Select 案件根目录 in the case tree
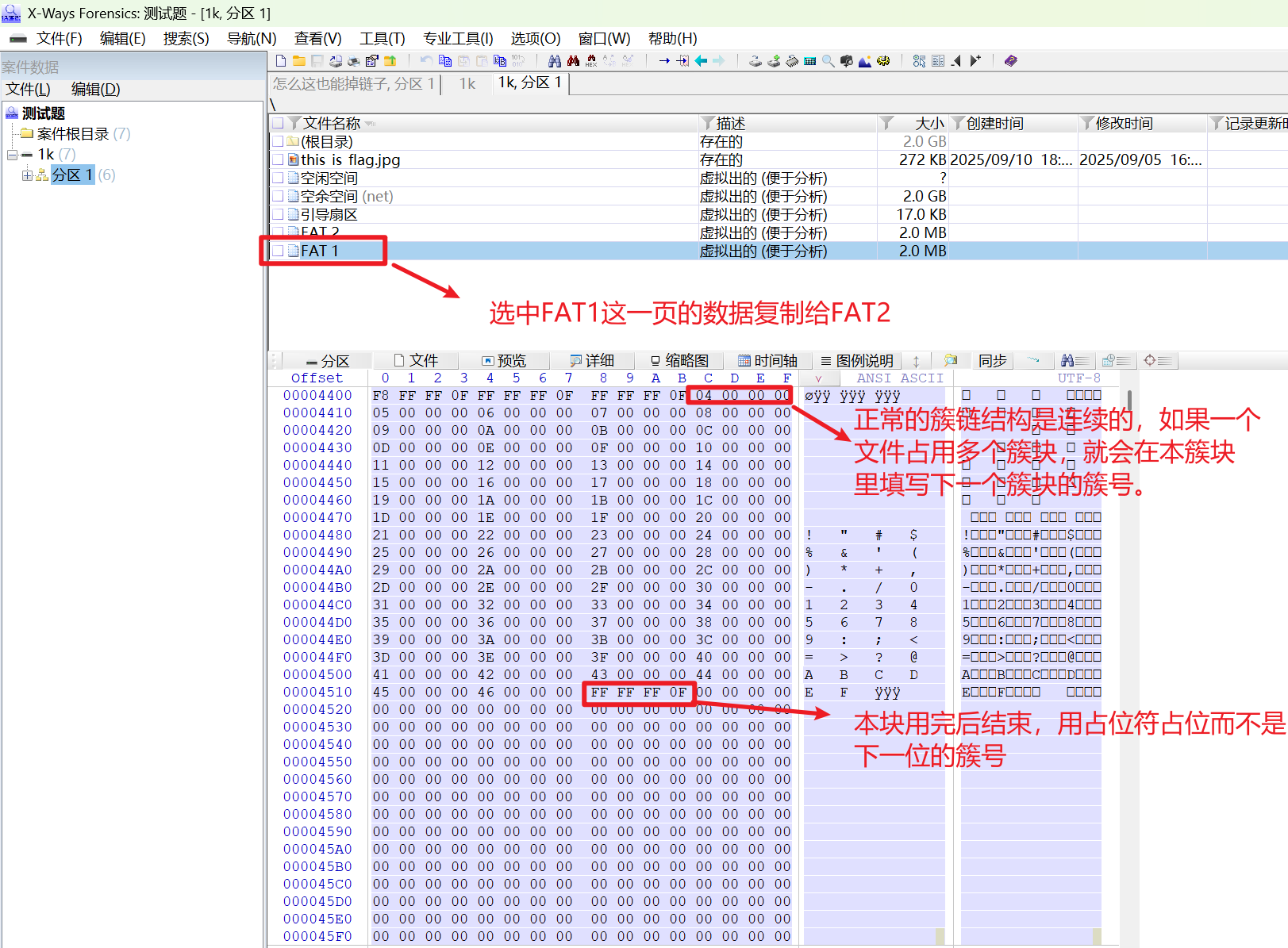The image size is (1288, 948). [72, 134]
